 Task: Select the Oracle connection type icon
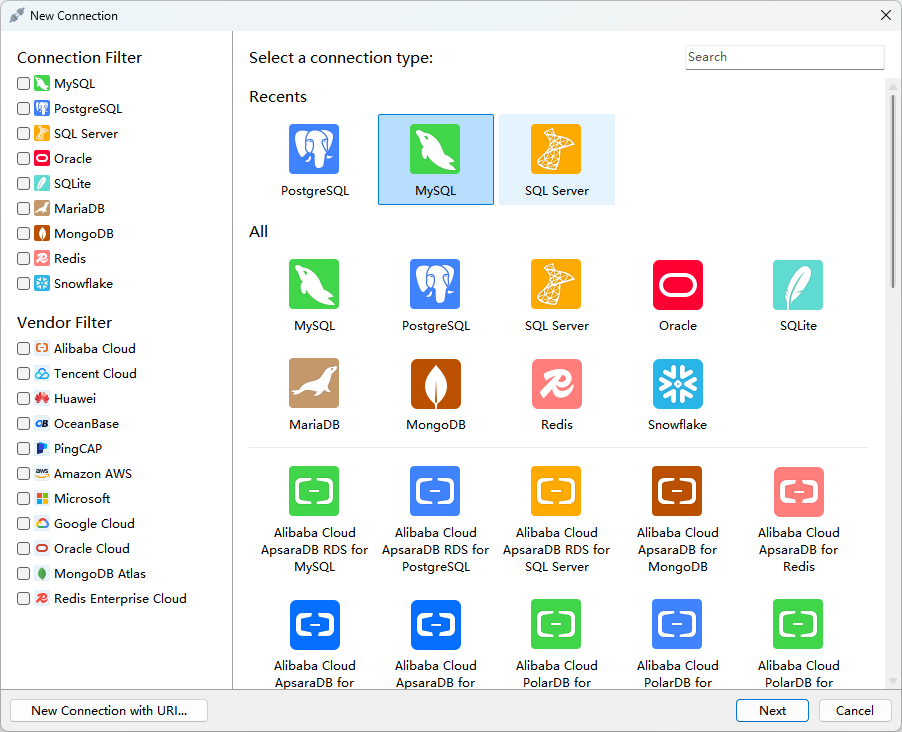coord(678,285)
